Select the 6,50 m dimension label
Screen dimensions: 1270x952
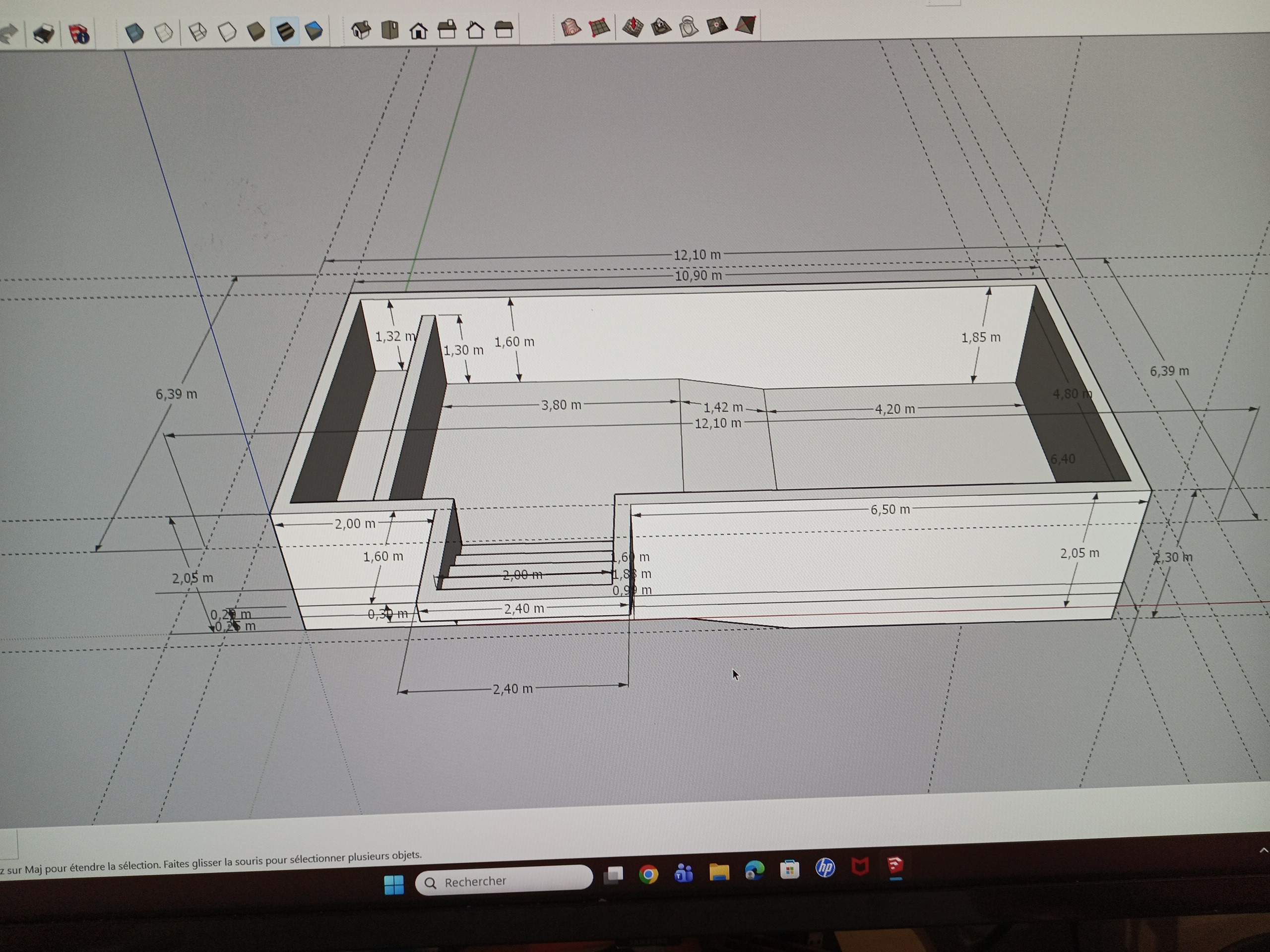point(890,510)
